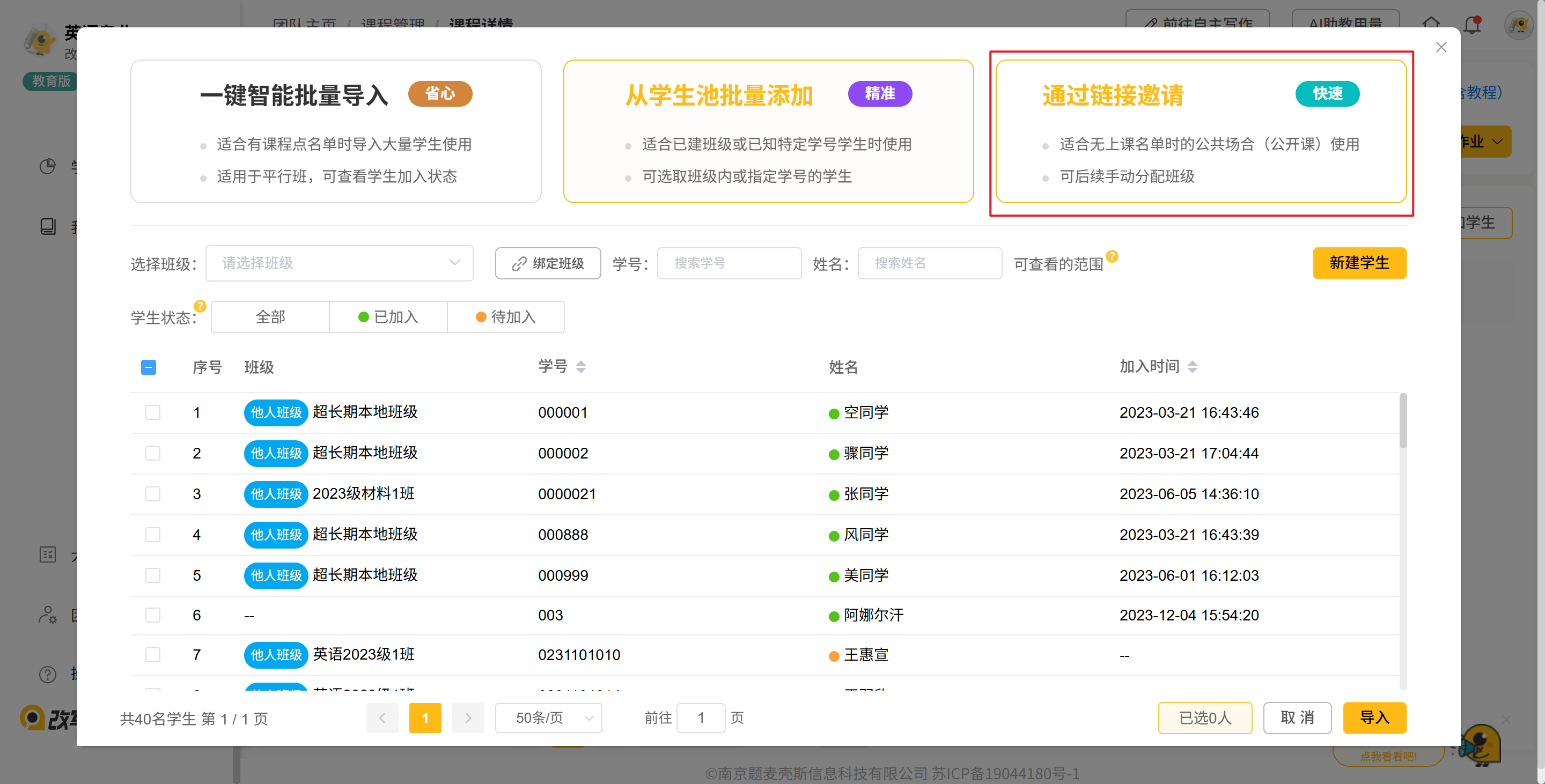Viewport: 1545px width, 784px height.
Task: Click the notification bell icon
Action: tap(1472, 25)
